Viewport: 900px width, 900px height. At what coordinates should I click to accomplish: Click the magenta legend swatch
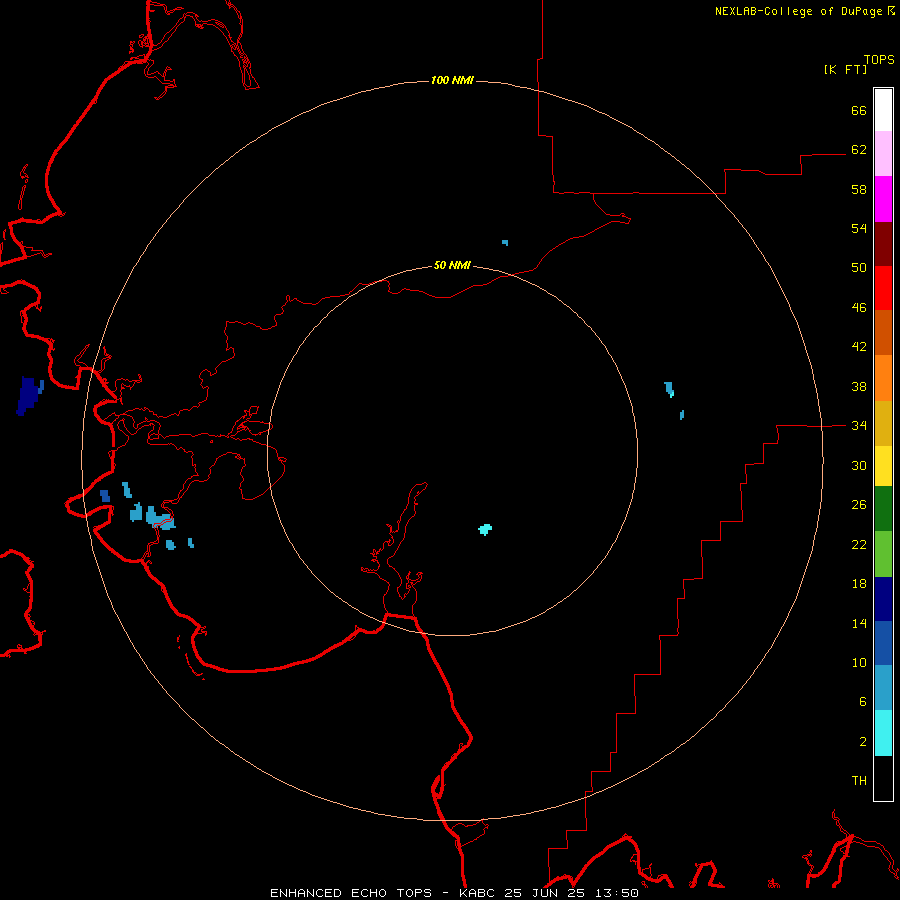click(x=883, y=199)
